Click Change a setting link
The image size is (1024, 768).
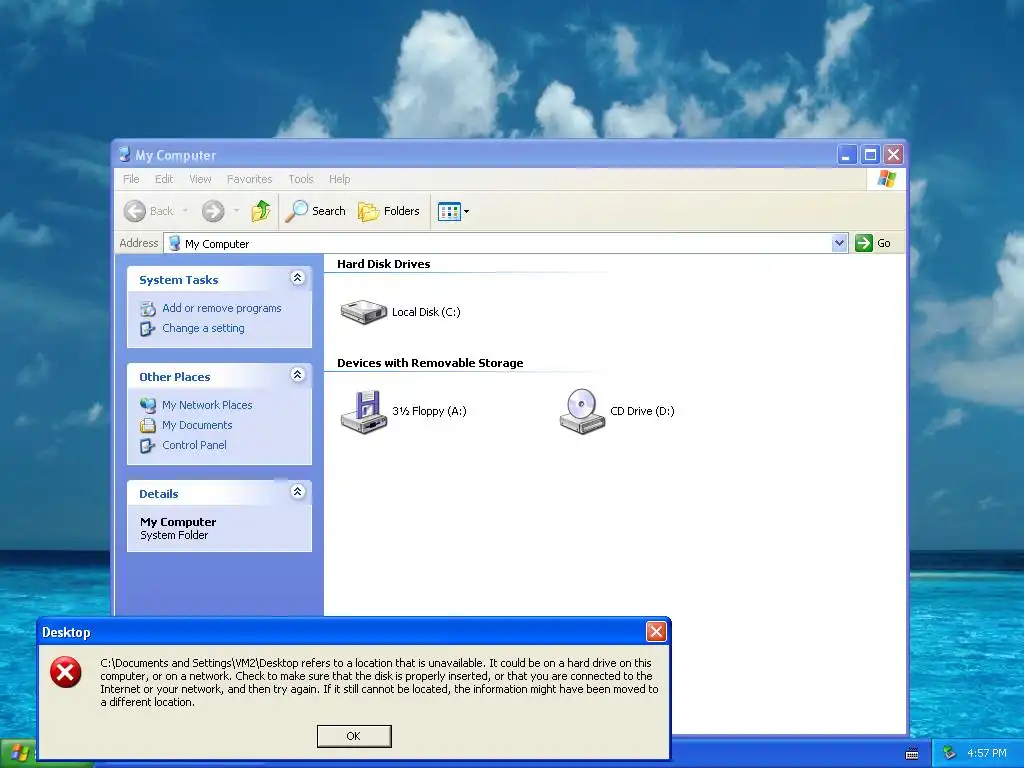(x=203, y=328)
